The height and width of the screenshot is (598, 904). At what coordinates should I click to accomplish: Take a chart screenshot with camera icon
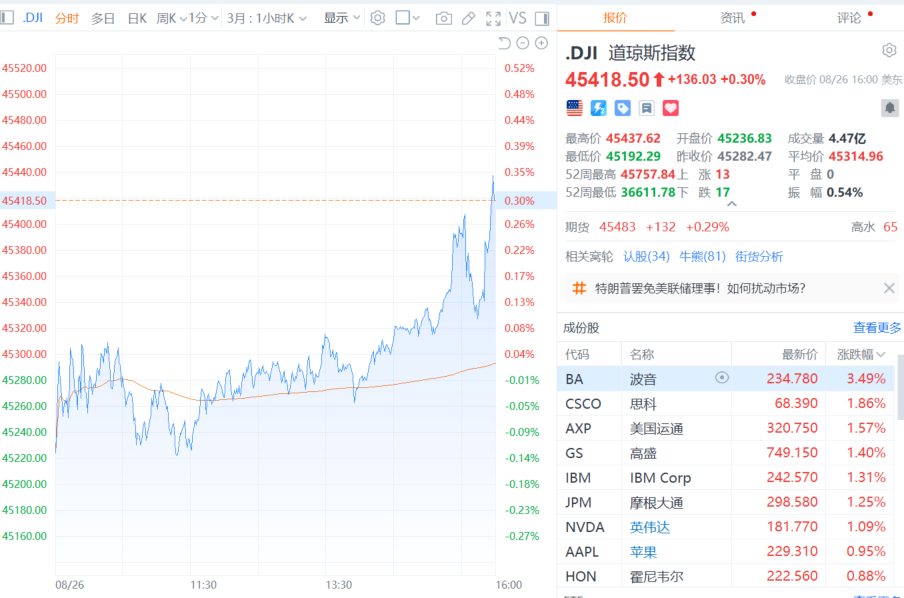443,18
